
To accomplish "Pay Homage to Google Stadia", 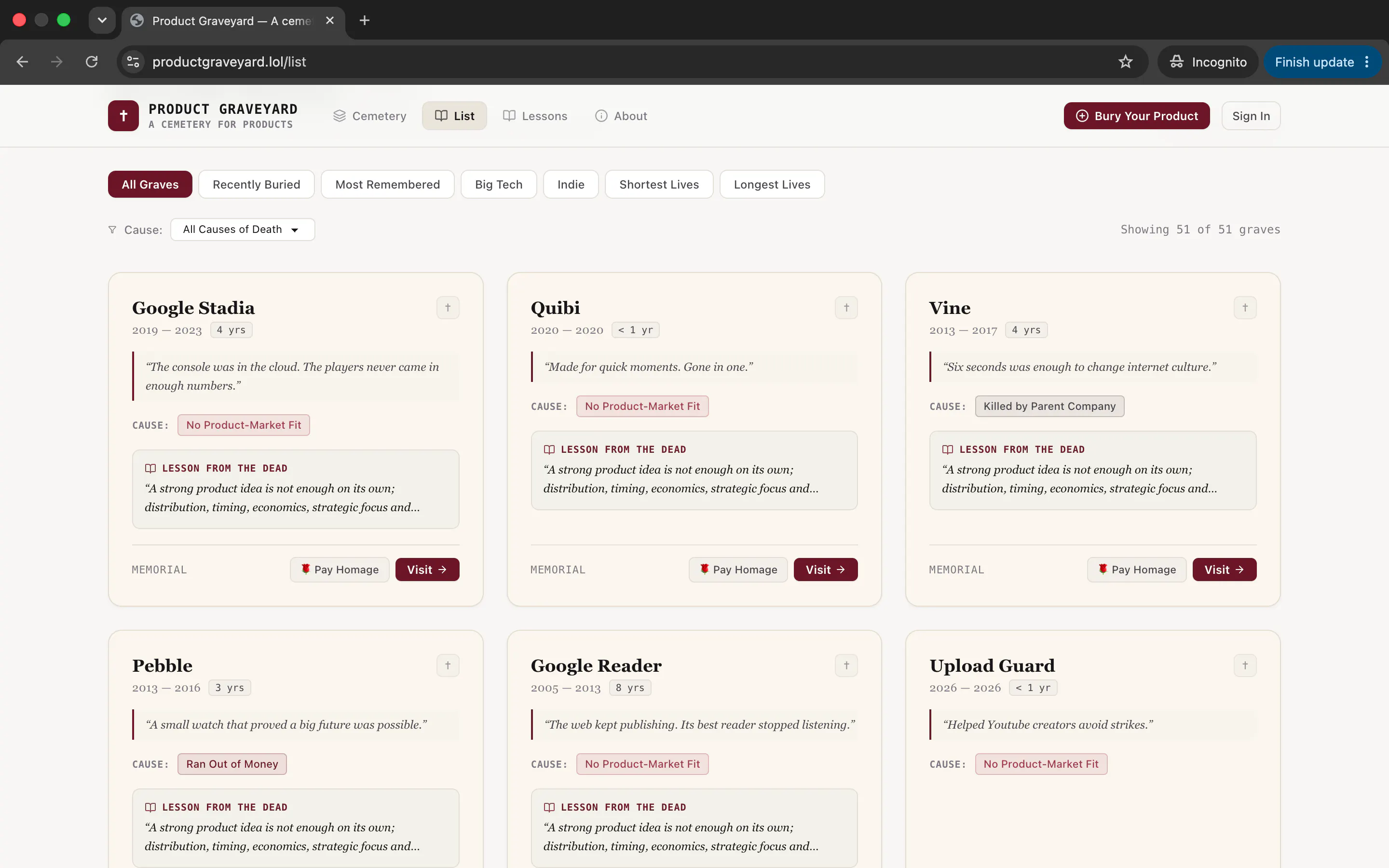I will pos(340,570).
